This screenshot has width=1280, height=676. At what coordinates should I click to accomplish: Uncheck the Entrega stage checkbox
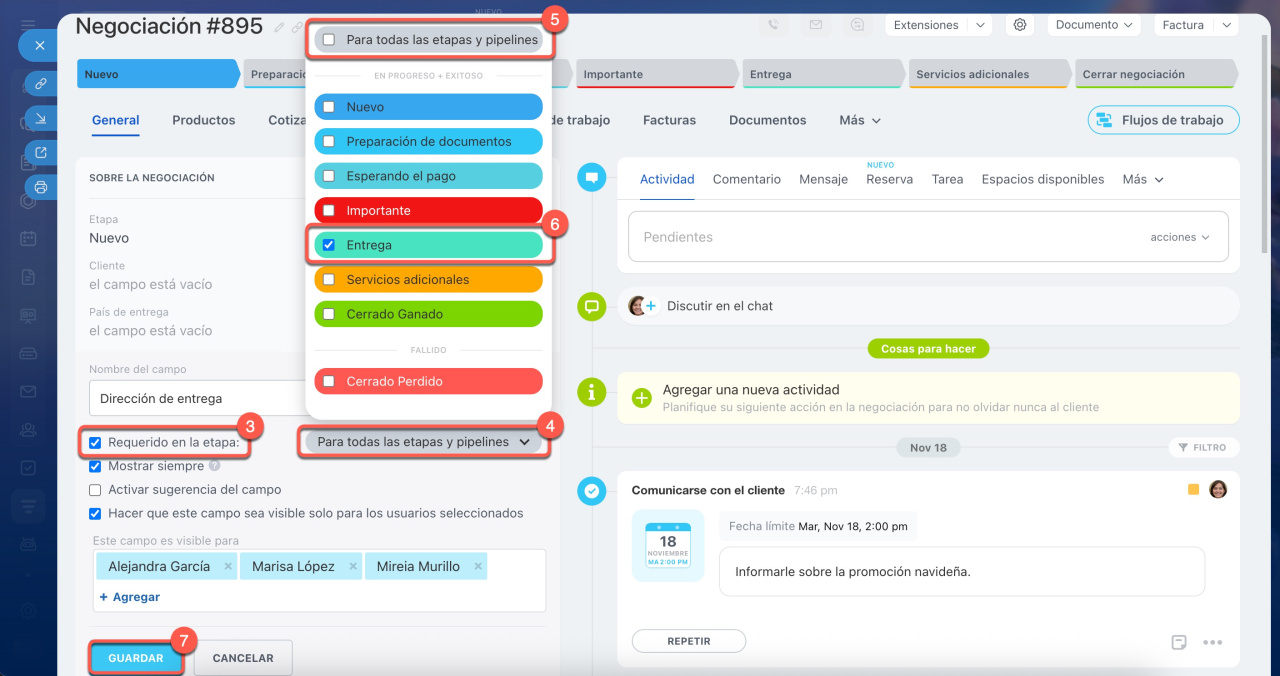tap(329, 245)
